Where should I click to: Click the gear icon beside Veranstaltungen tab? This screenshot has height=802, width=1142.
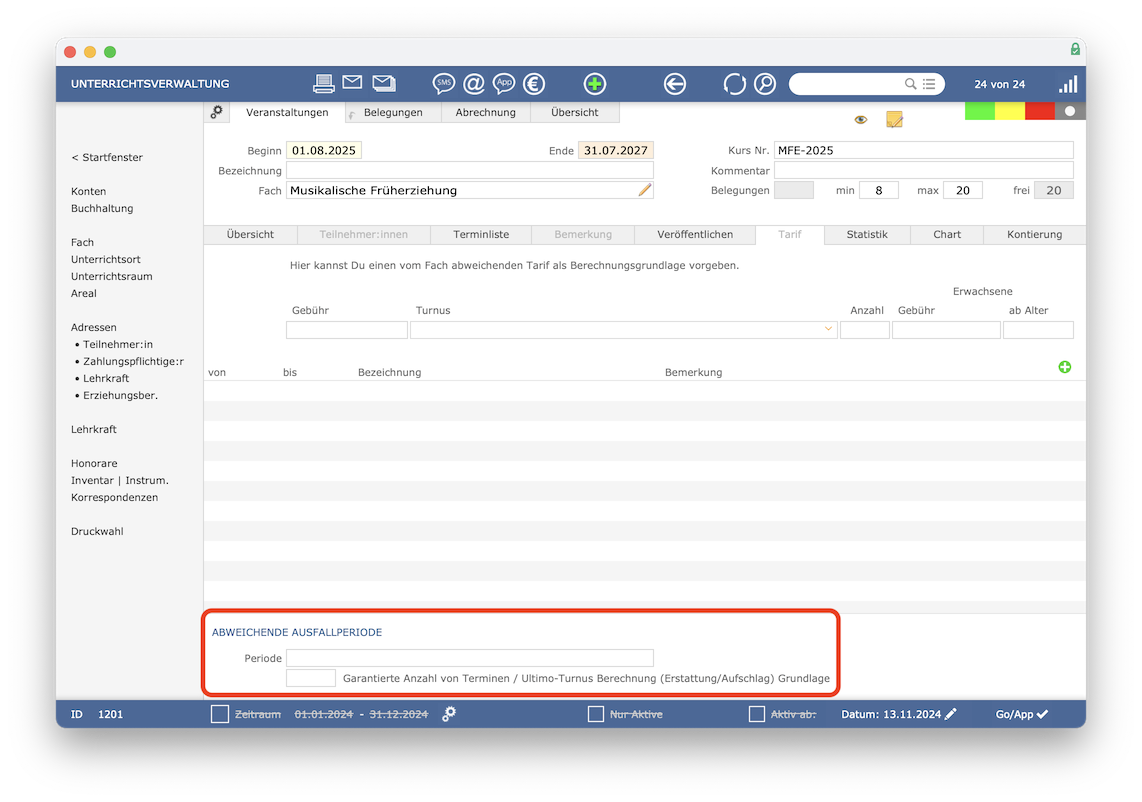coord(216,112)
